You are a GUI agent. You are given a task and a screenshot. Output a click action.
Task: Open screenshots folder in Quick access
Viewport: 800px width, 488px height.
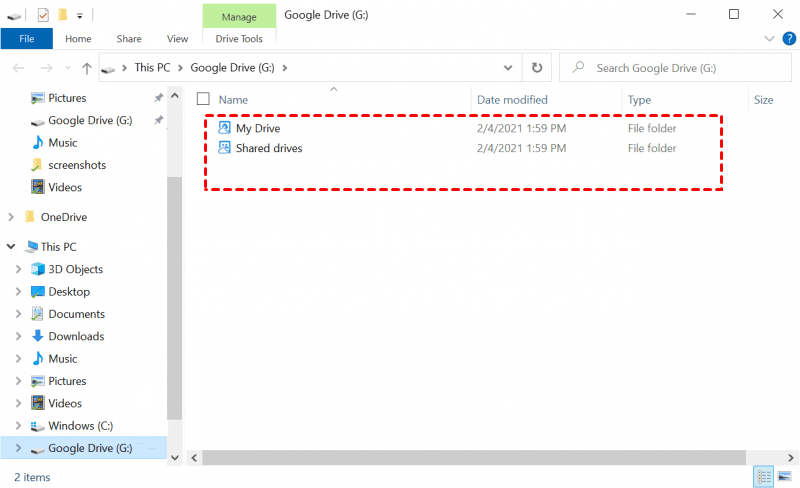(77, 165)
